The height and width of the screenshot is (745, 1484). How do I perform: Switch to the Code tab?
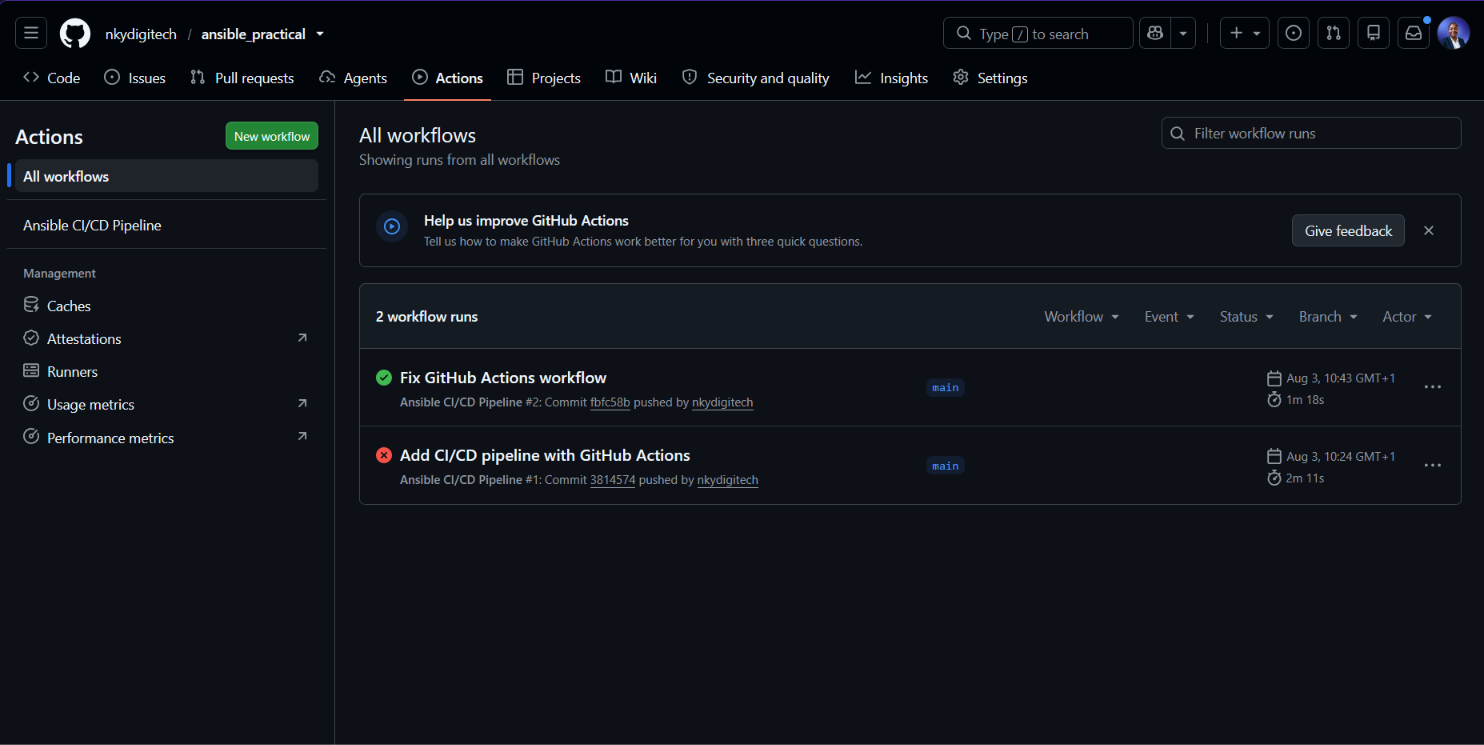pos(52,78)
